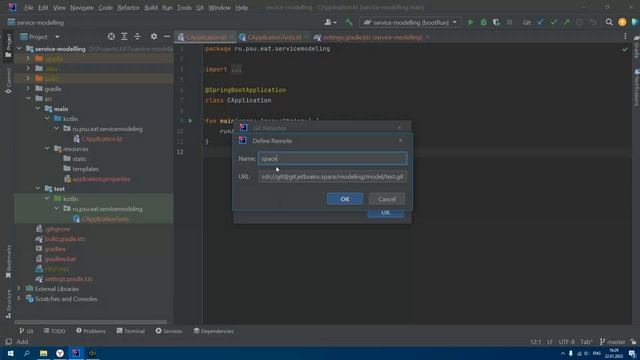Push commits with the green Git arrow
The width and height of the screenshot is (640, 360).
coord(567,22)
